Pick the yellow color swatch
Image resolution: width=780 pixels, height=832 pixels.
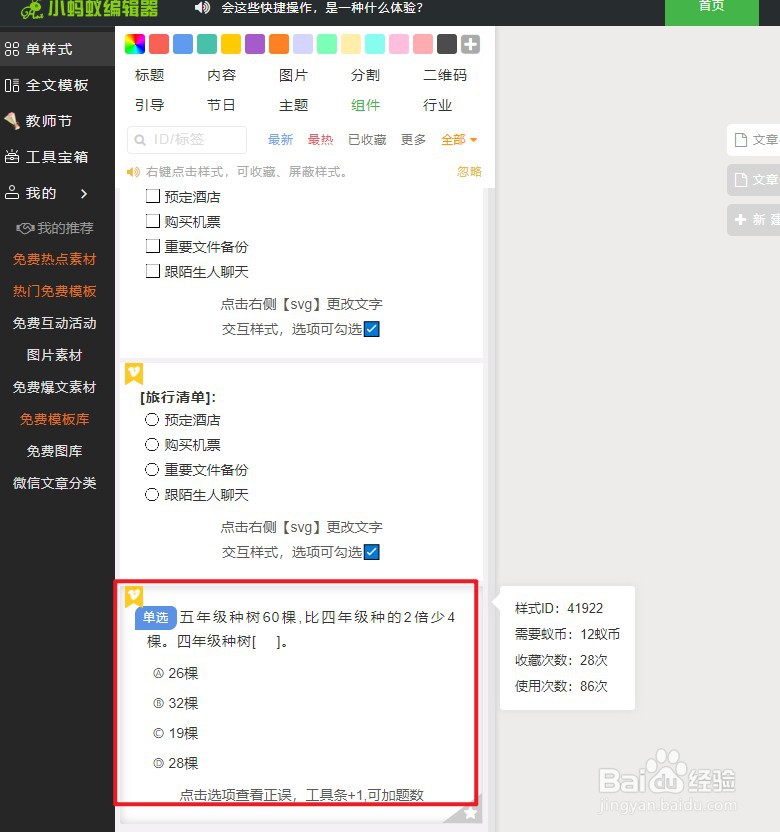231,44
